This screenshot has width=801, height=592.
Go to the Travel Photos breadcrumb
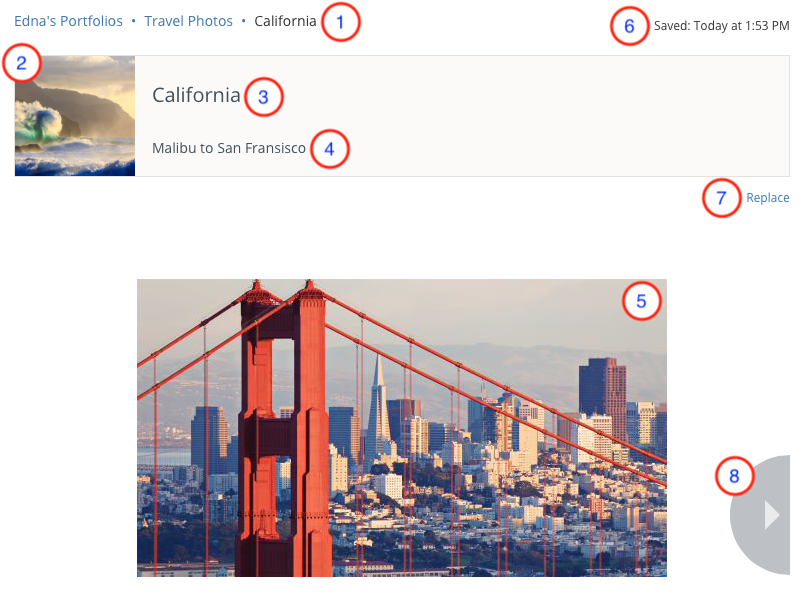[x=188, y=21]
